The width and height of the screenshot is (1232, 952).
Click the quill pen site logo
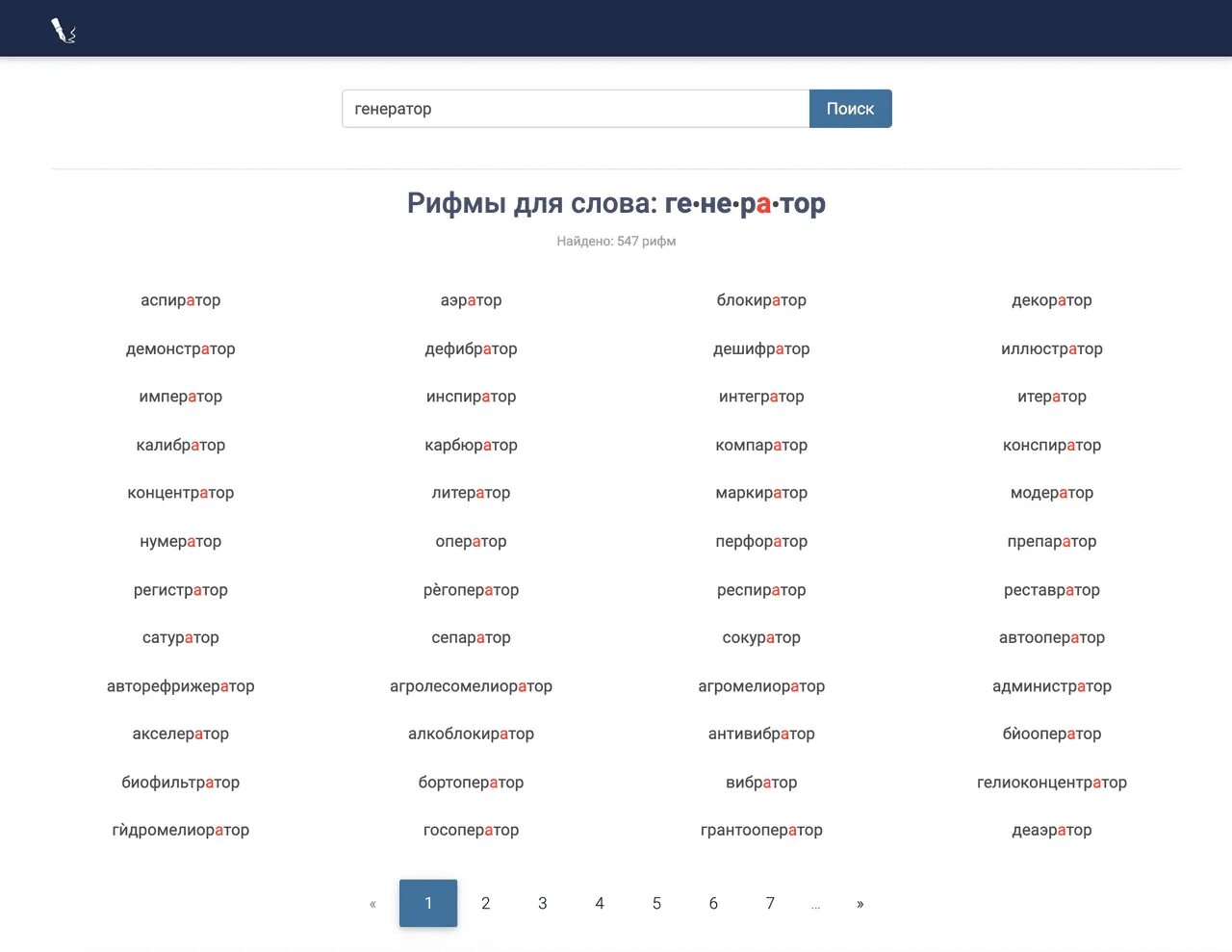tap(64, 31)
